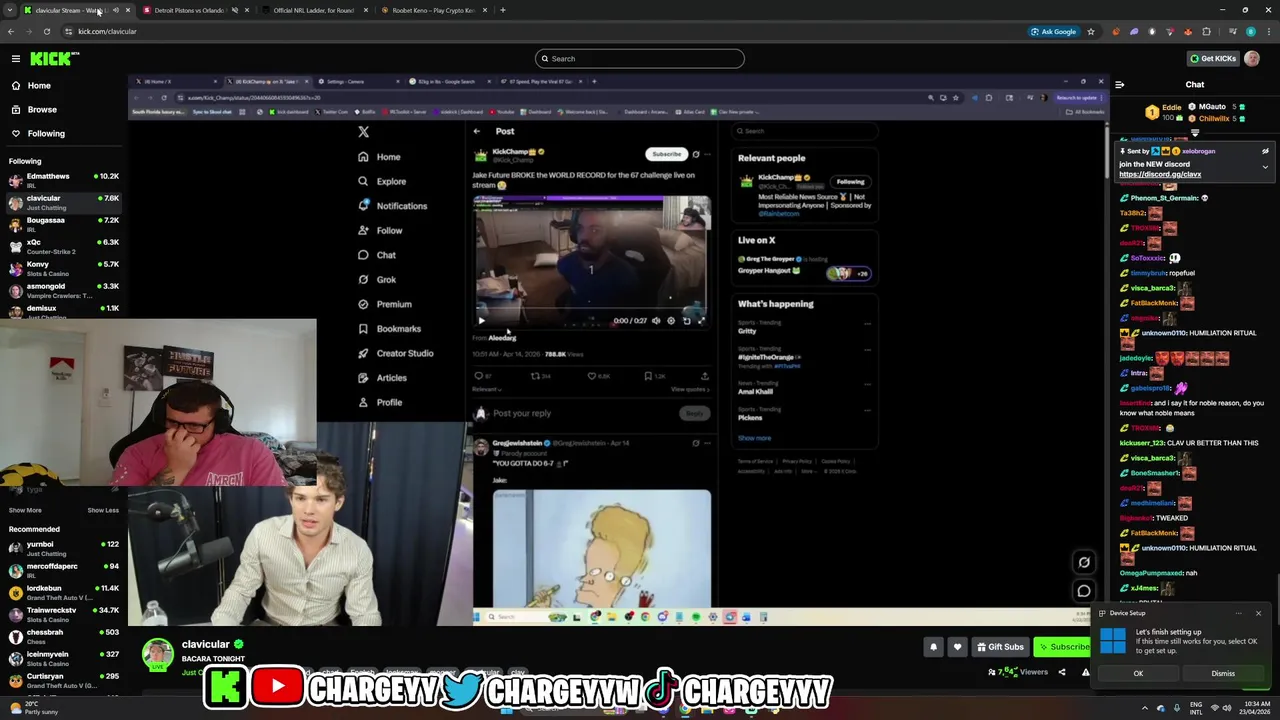Unpin the pinned chat message

1265,151
